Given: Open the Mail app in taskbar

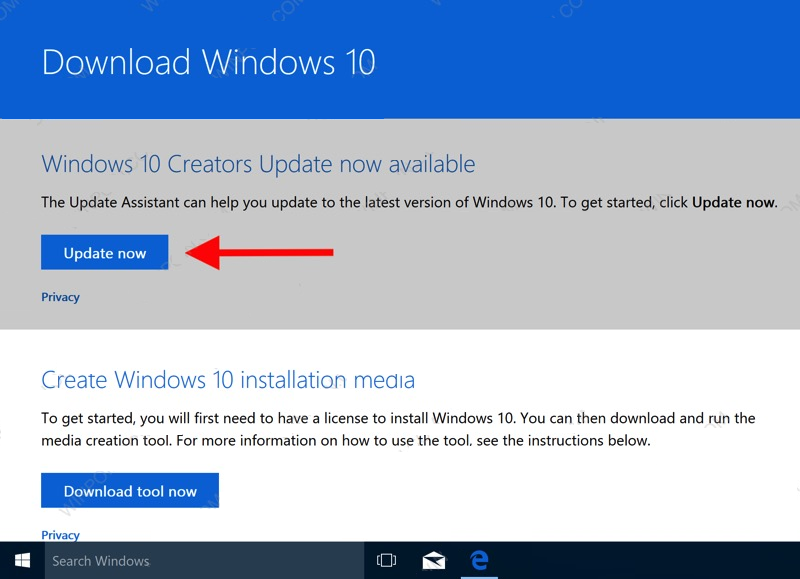Looking at the screenshot, I should 434,561.
